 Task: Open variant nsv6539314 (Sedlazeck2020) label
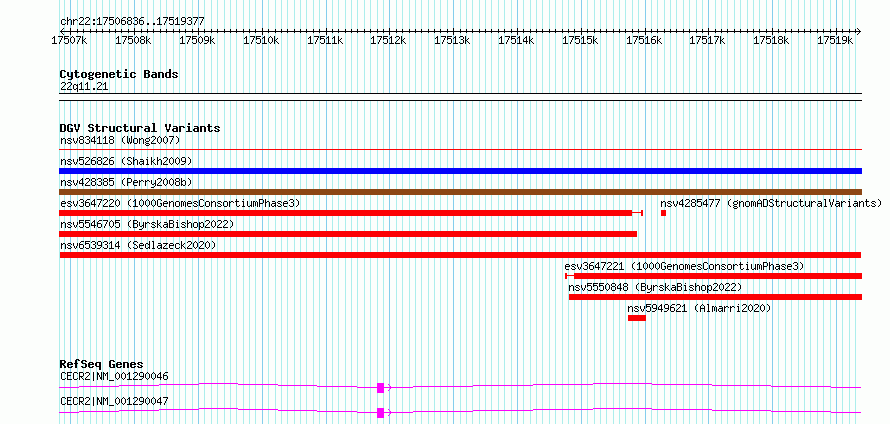tap(138, 245)
